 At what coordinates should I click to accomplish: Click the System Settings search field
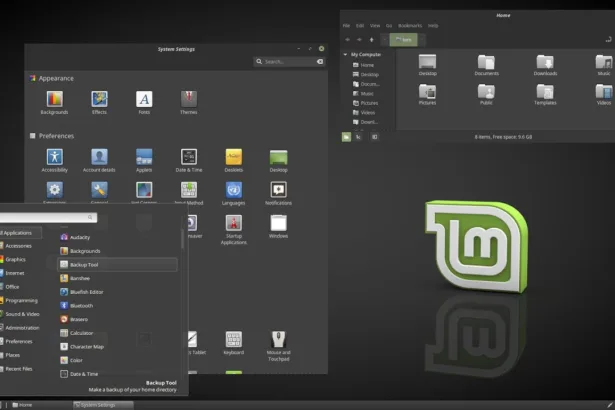[289, 62]
